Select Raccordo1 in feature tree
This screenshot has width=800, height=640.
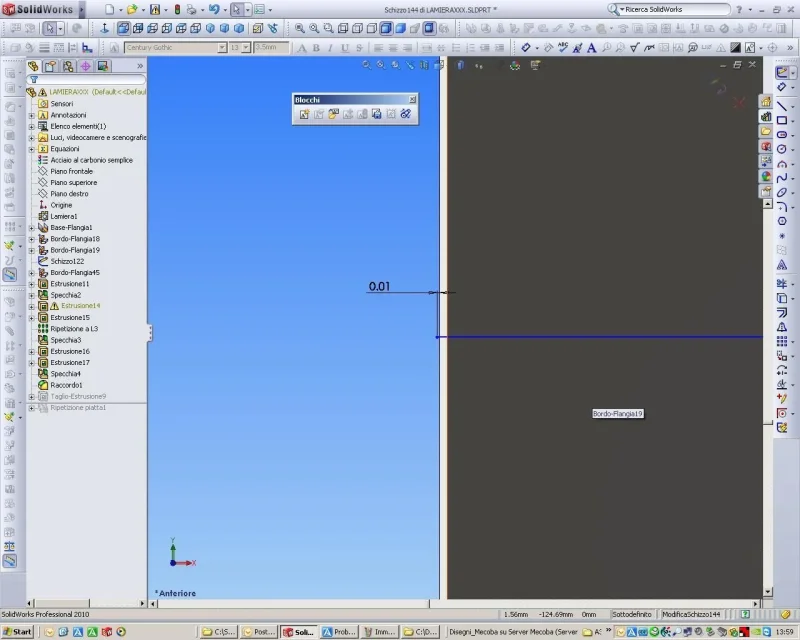coord(66,385)
